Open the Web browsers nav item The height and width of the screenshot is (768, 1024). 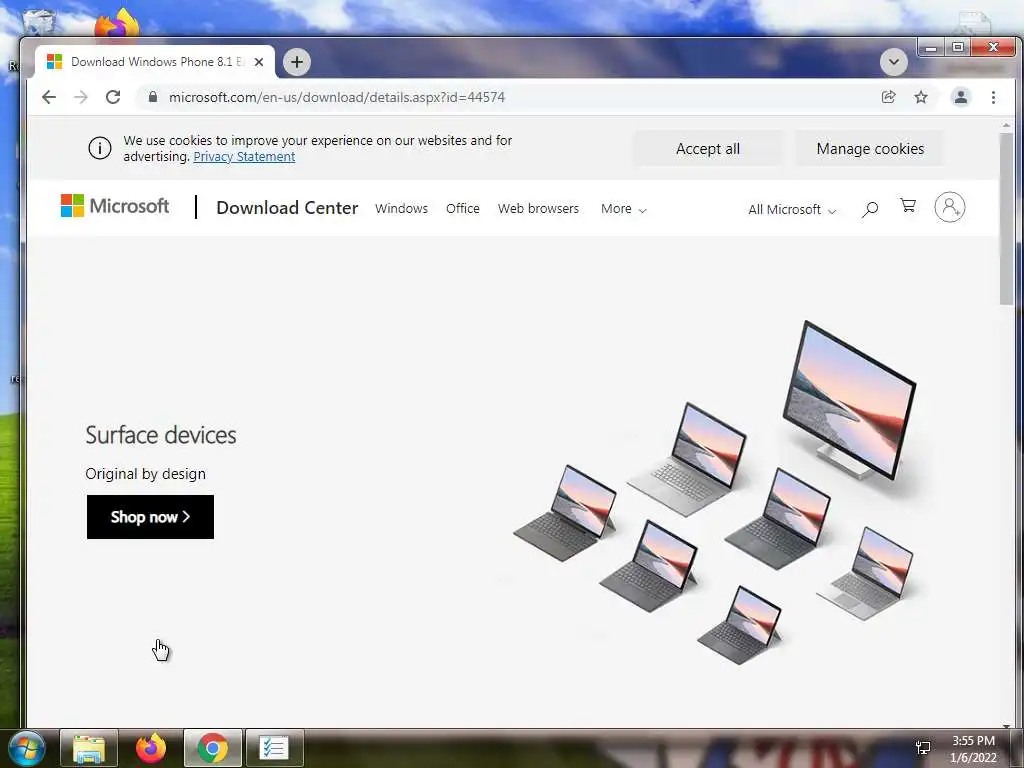pos(538,208)
